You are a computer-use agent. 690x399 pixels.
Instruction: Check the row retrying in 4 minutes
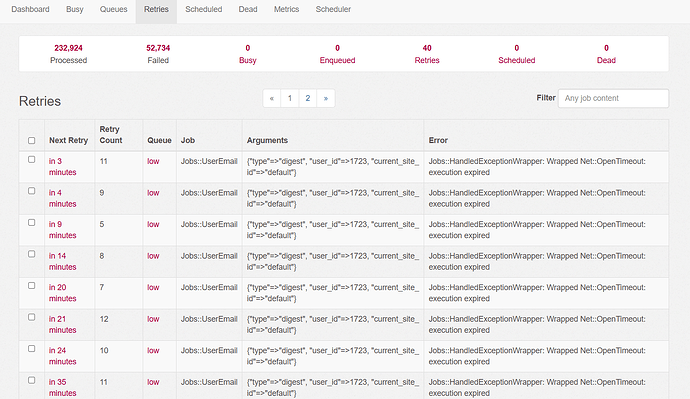tap(32, 191)
